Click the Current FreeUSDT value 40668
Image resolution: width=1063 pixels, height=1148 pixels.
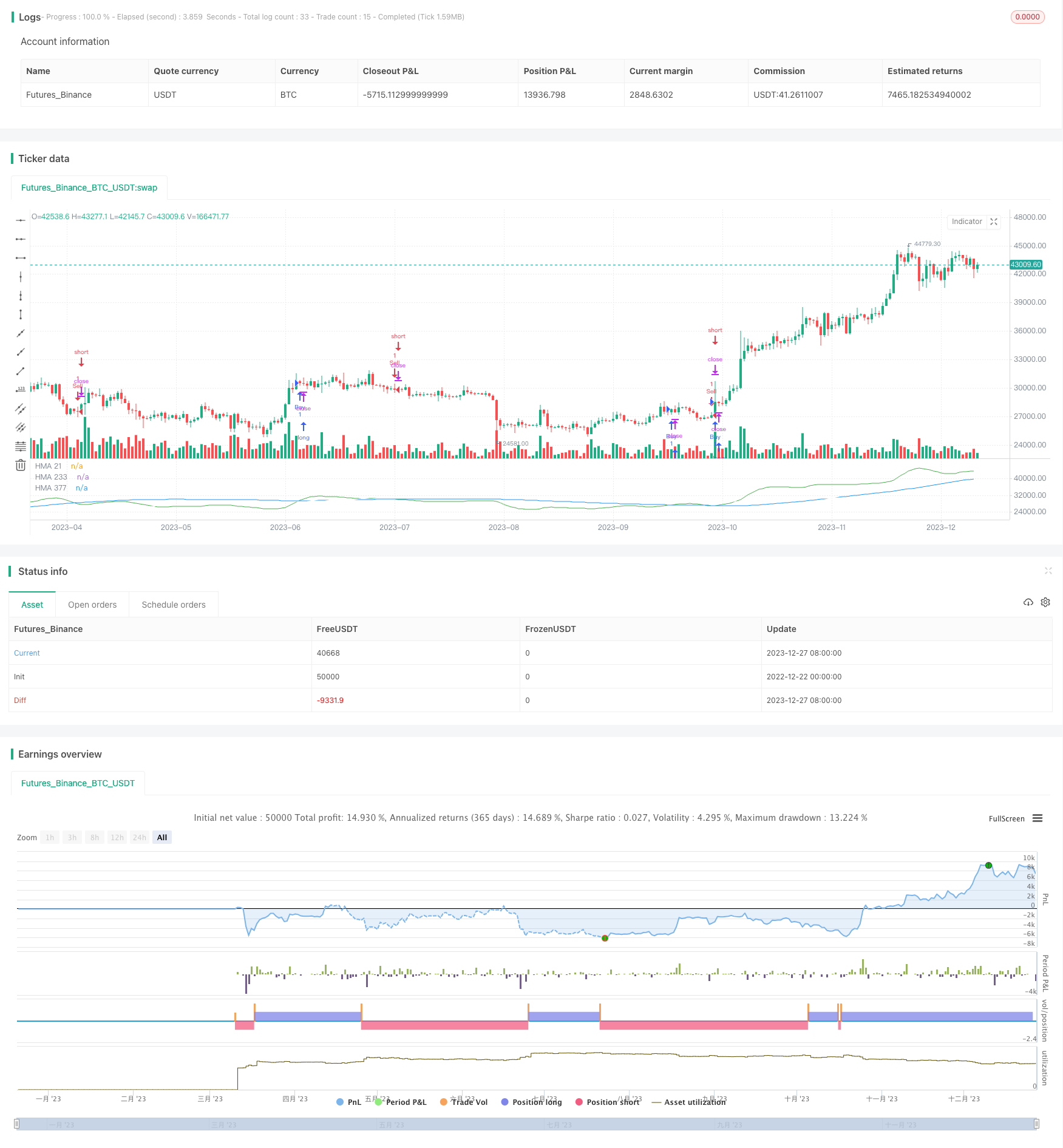(x=328, y=653)
